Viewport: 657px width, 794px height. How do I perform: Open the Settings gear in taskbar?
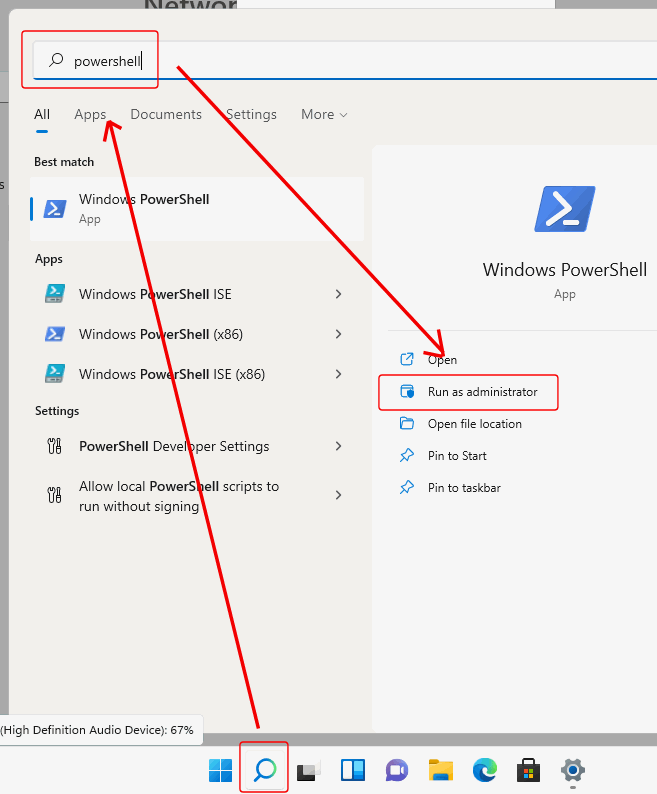[x=573, y=770]
